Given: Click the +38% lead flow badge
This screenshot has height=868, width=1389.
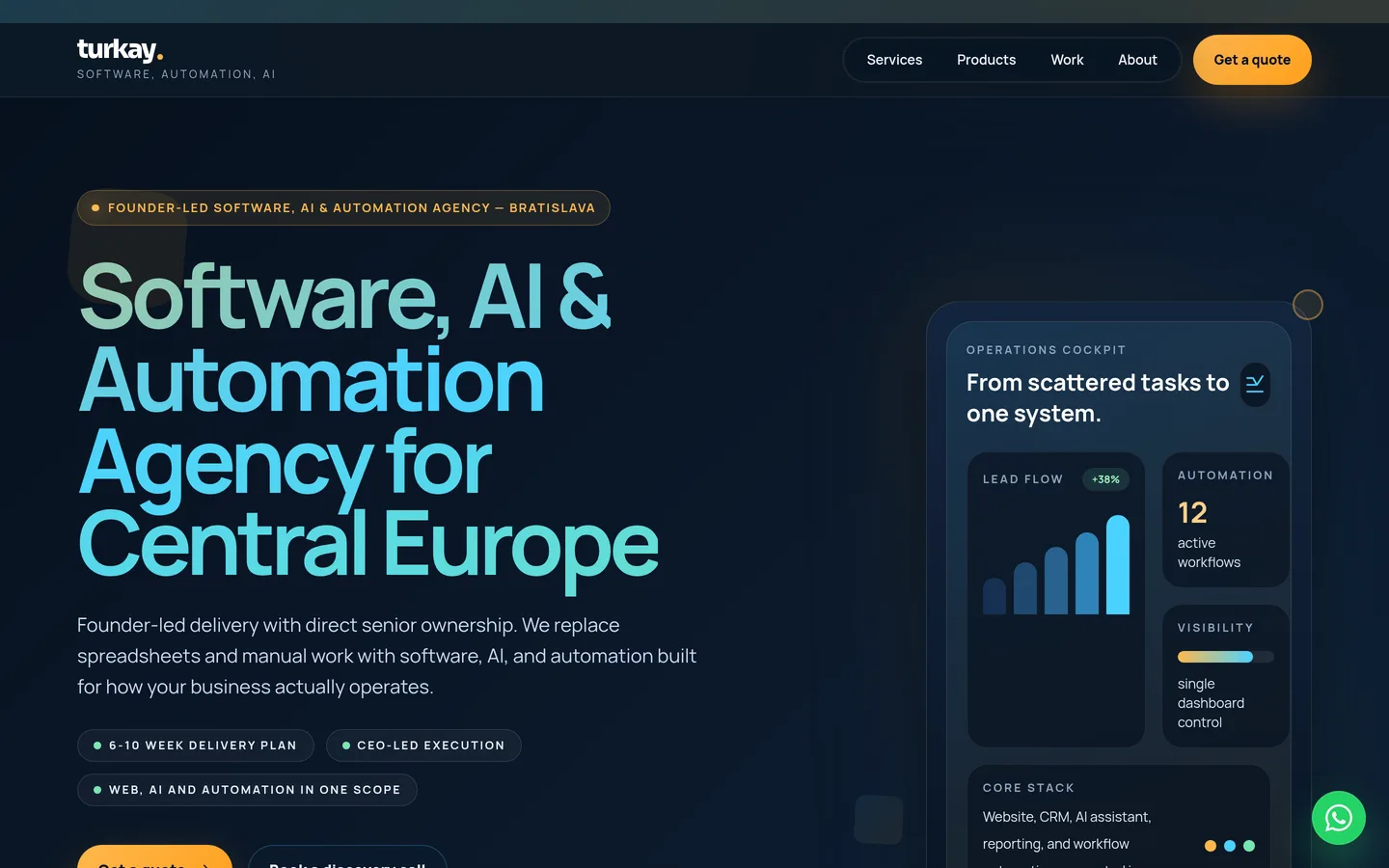Looking at the screenshot, I should tap(1105, 479).
